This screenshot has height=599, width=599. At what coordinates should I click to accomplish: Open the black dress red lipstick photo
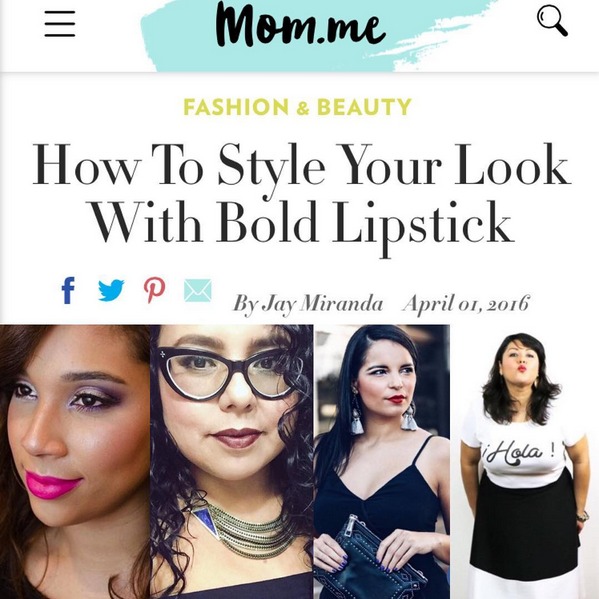[382, 461]
